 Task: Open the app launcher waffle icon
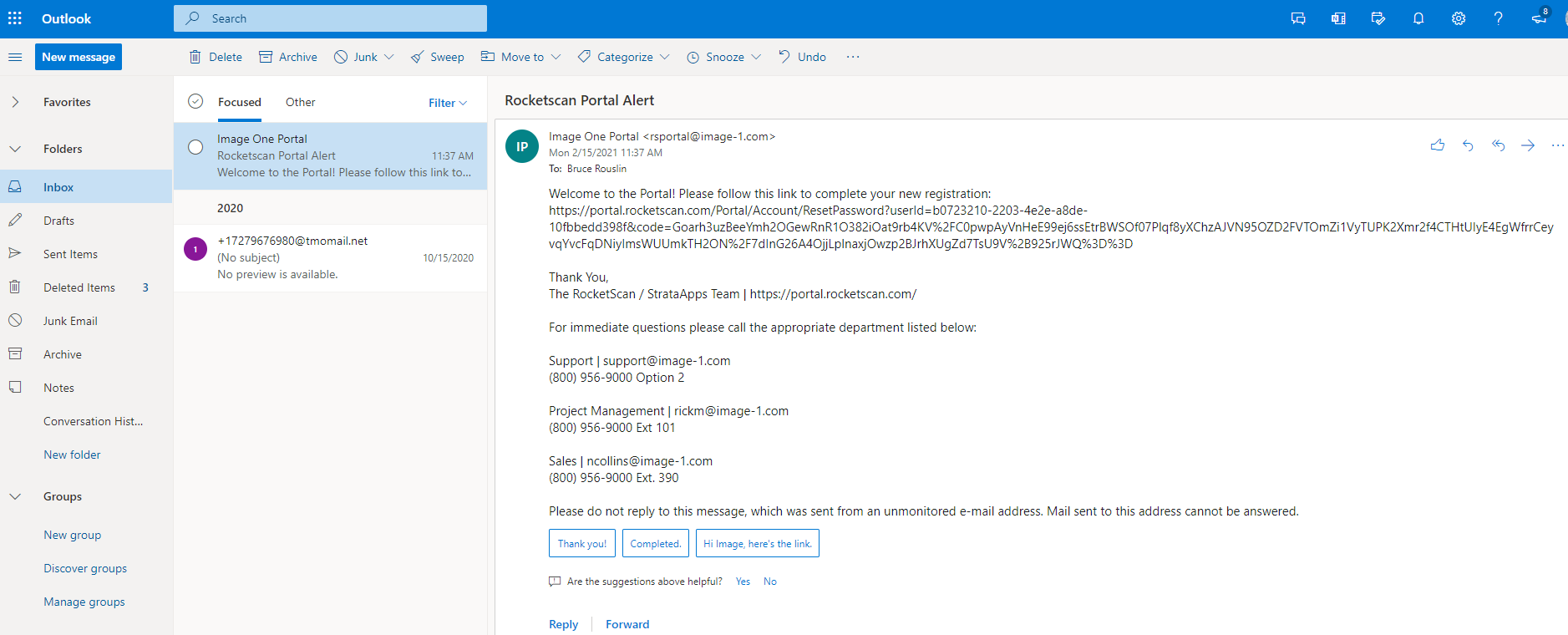click(x=15, y=18)
